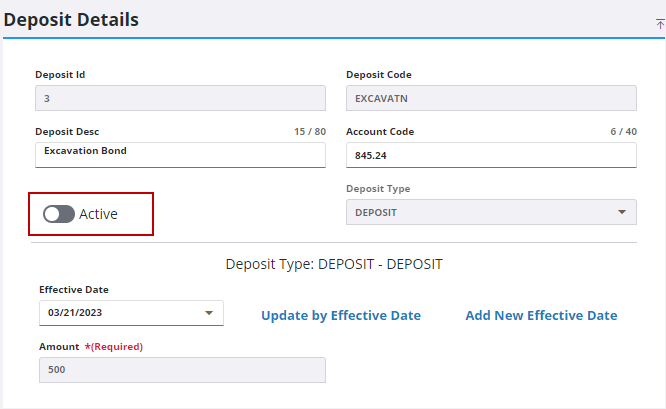Click Add New Effective Date link
Viewport: 666px width, 409px height.
tap(541, 315)
